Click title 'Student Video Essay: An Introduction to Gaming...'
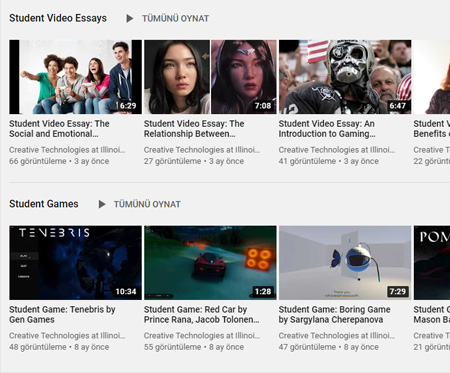The image size is (450, 373). [x=327, y=129]
